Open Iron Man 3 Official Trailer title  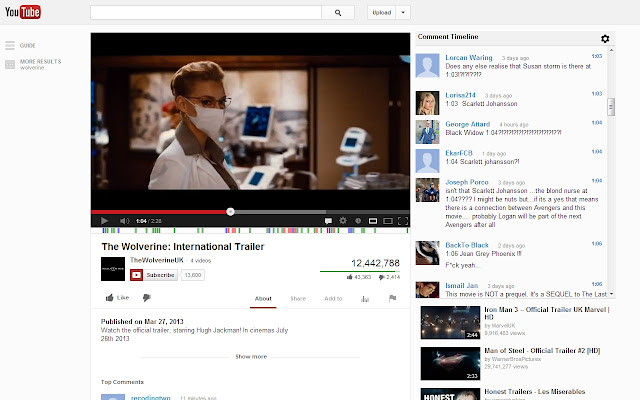(x=547, y=313)
